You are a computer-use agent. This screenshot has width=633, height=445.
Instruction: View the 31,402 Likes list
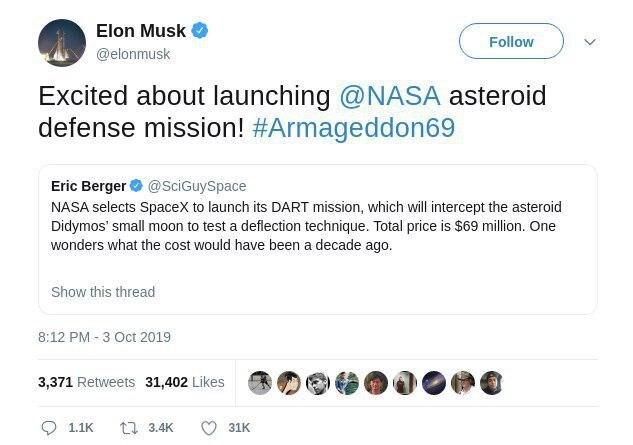(x=184, y=382)
